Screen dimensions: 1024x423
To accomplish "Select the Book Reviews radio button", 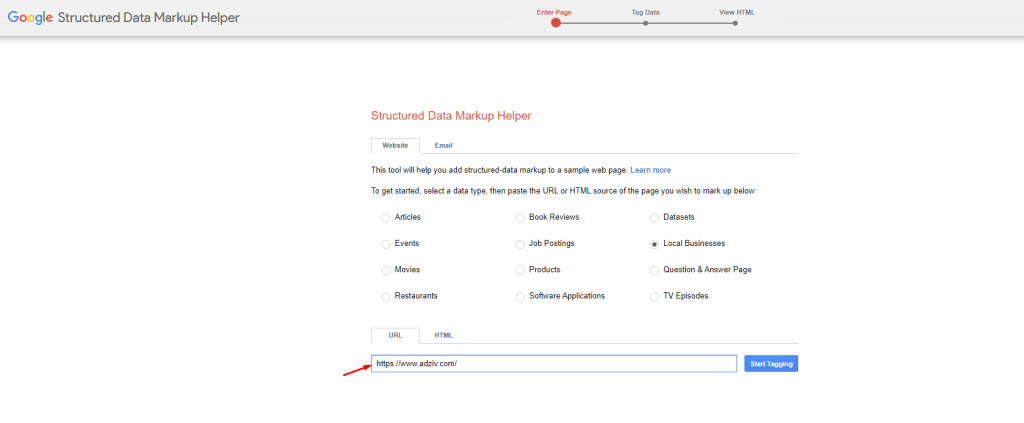I will coord(520,217).
